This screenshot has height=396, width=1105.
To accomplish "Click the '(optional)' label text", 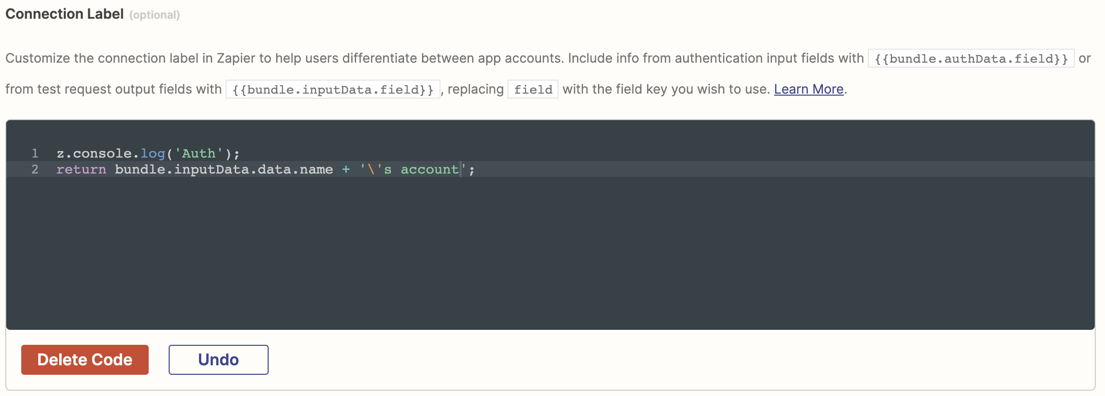I will (154, 15).
